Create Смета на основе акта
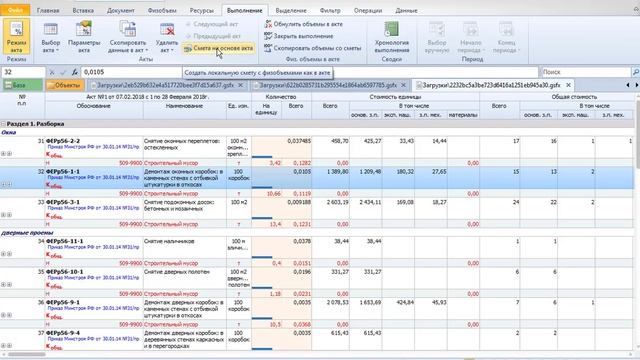Image resolution: width=640 pixels, height=360 pixels. click(218, 48)
